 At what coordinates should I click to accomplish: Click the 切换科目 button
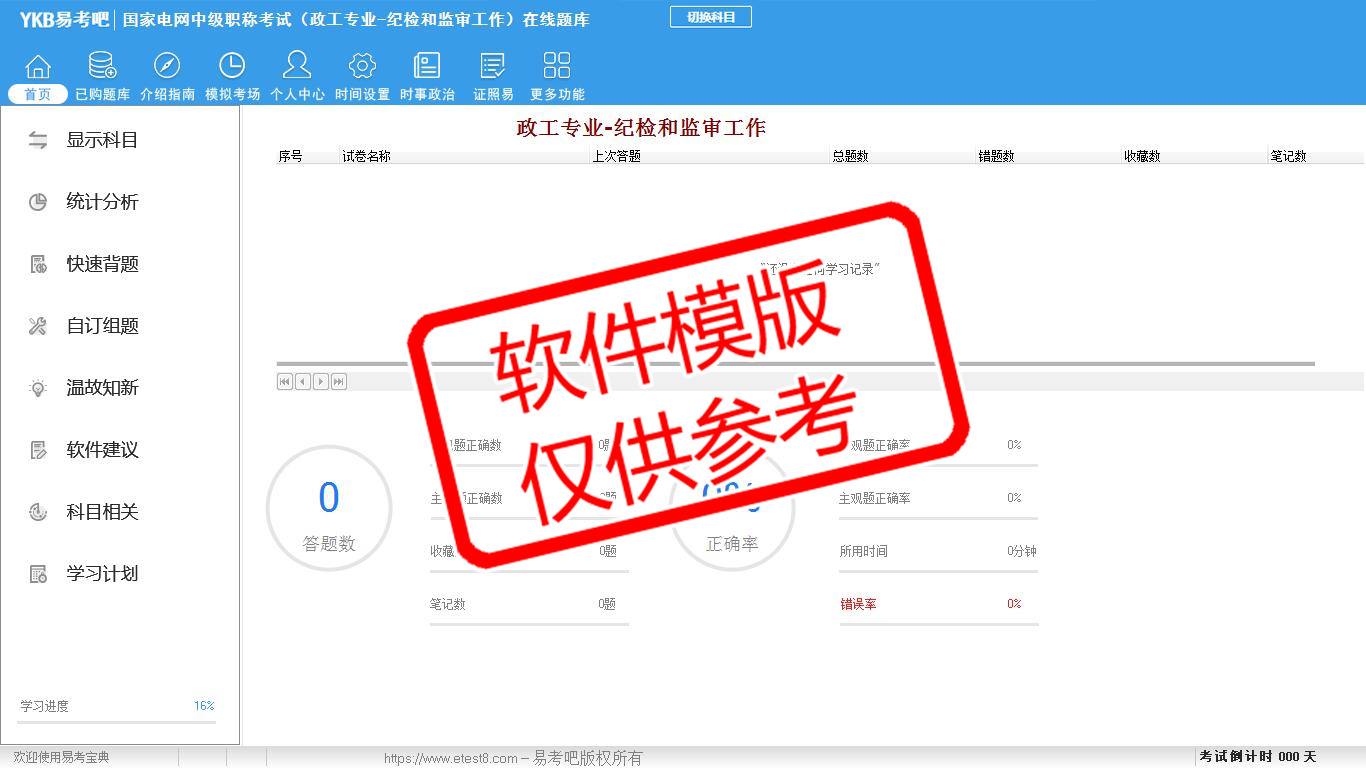pyautogui.click(x=710, y=17)
